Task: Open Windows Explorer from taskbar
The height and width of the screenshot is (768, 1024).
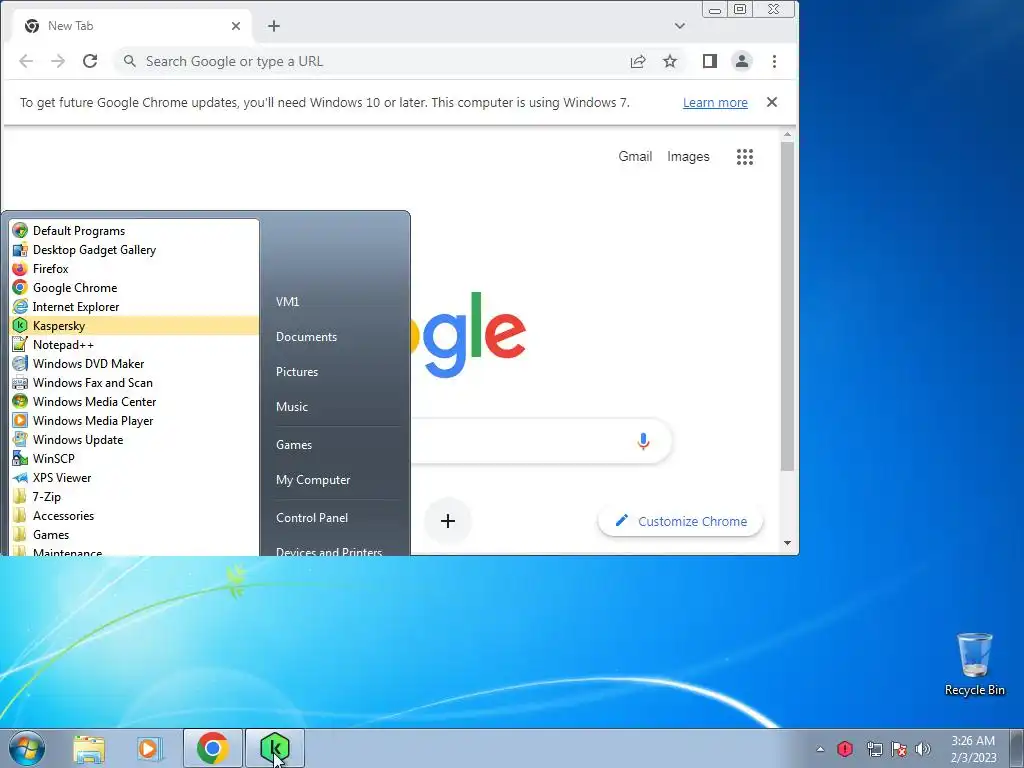Action: pyautogui.click(x=89, y=748)
